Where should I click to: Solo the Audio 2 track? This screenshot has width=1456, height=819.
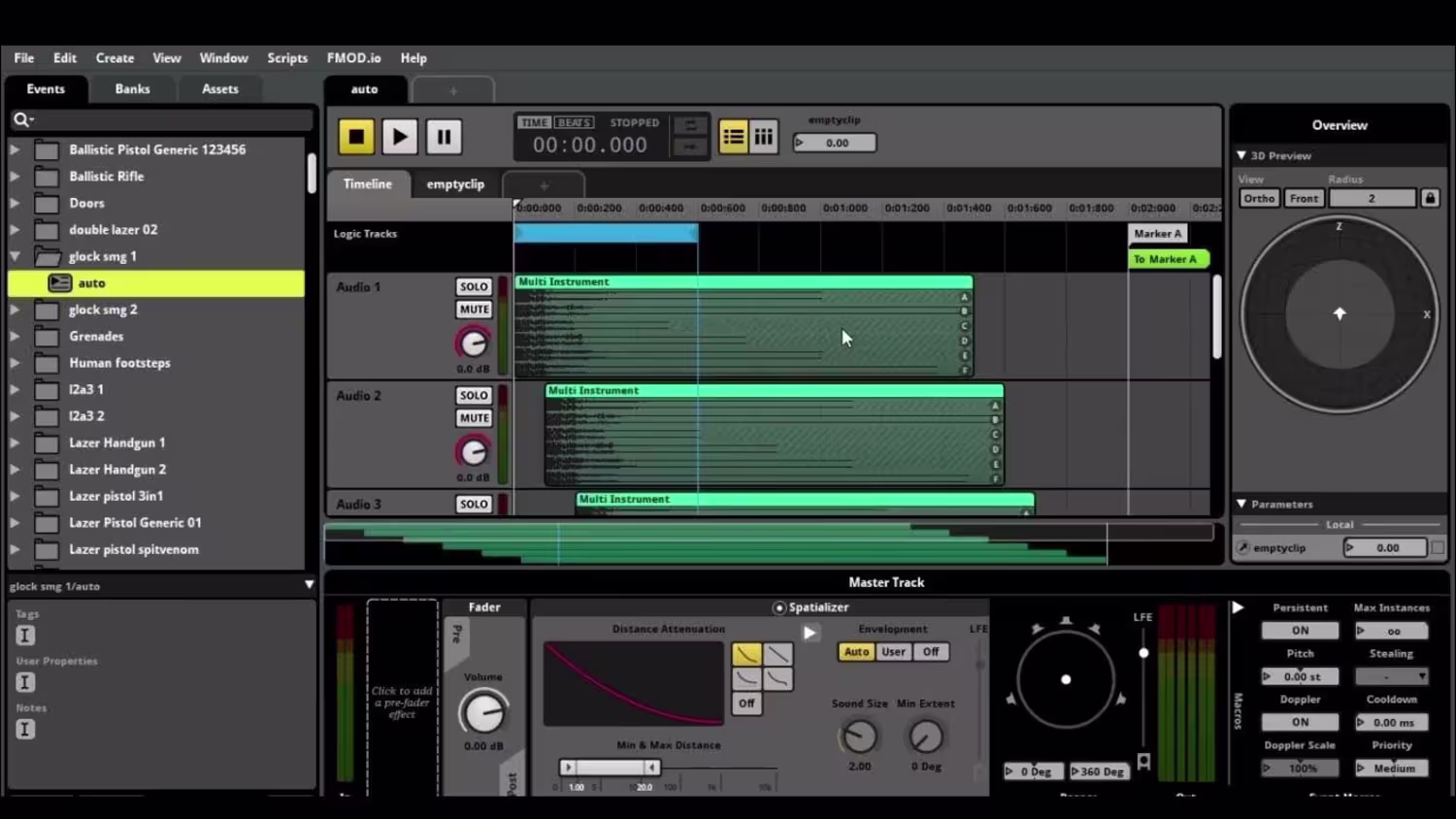click(x=474, y=396)
